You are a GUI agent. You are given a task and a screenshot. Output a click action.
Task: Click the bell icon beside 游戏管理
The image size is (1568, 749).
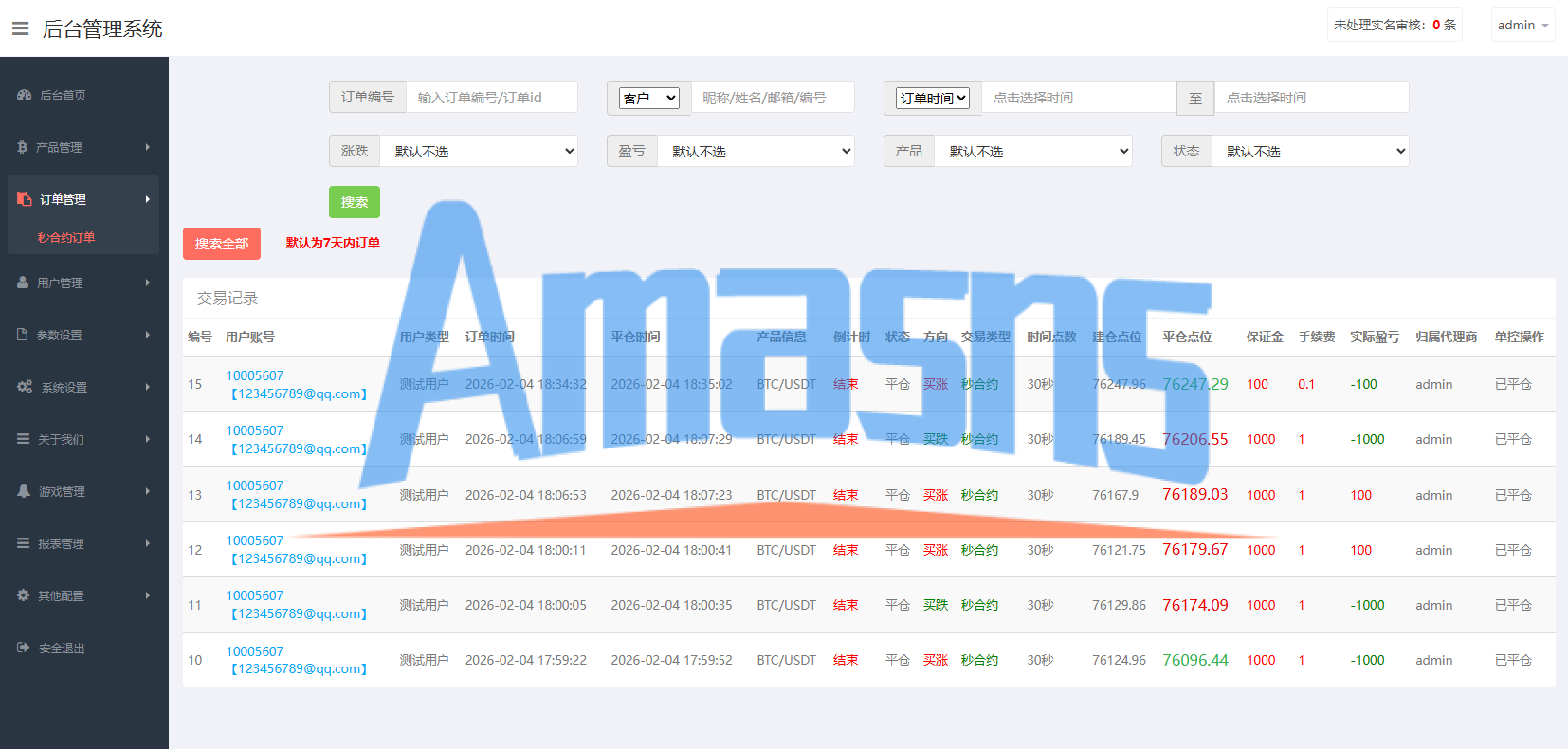click(x=24, y=491)
